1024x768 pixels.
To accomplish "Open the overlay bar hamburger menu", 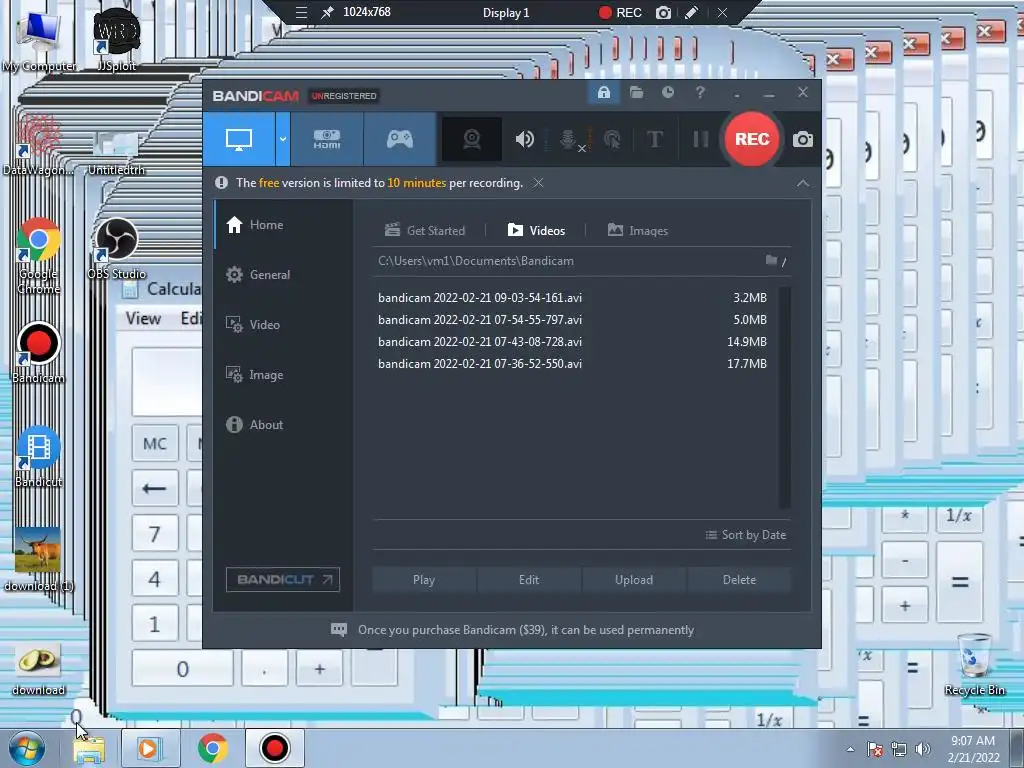I will tap(301, 12).
